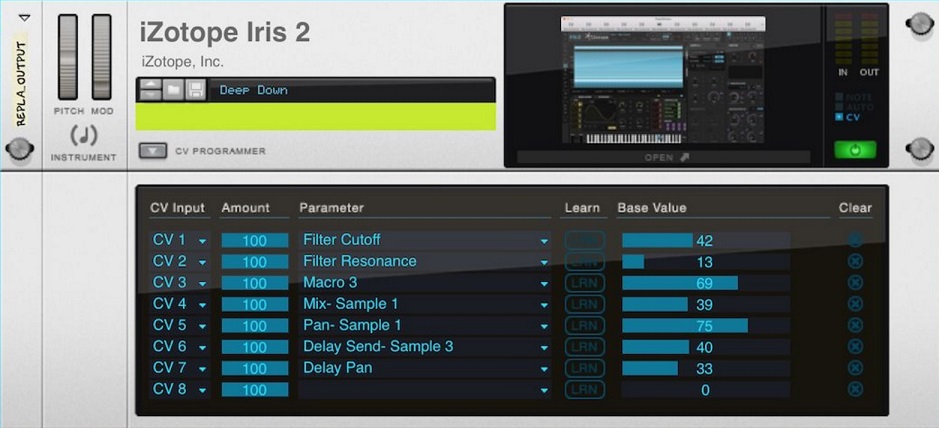Click the AUTO indicator label
Viewport: 939px width, 428px height.
tap(859, 107)
